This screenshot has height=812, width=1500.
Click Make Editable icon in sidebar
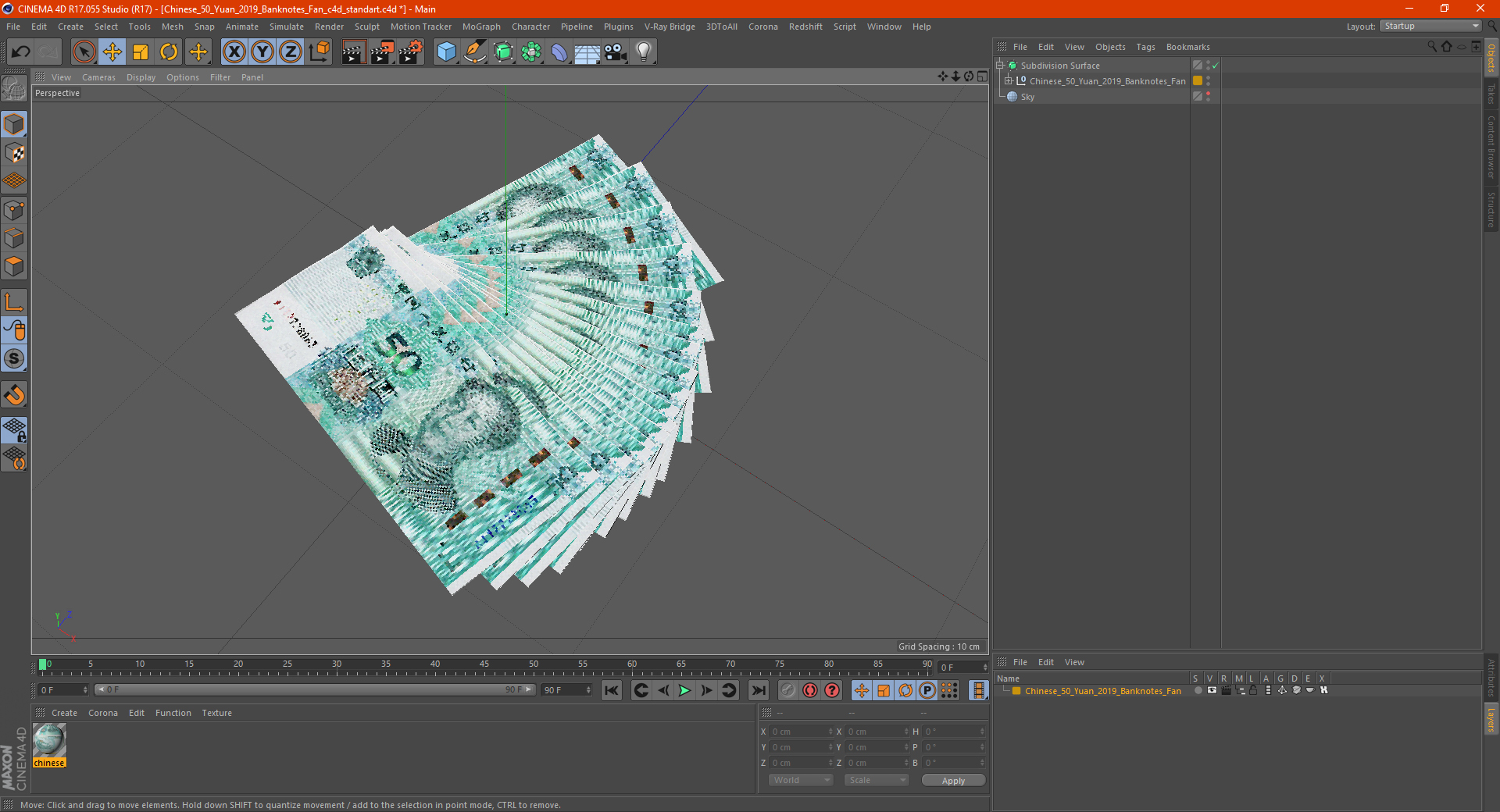(x=14, y=89)
